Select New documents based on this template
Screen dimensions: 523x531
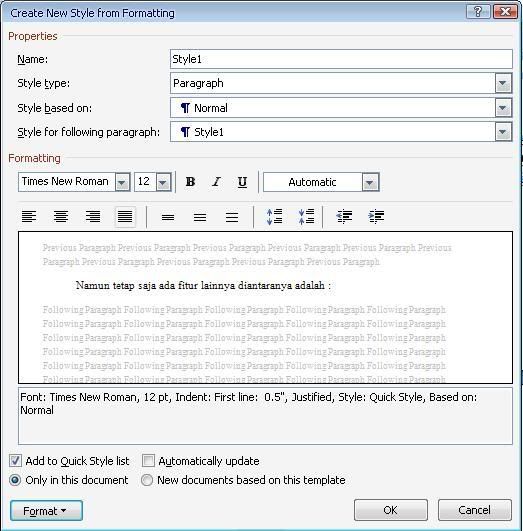click(x=147, y=480)
